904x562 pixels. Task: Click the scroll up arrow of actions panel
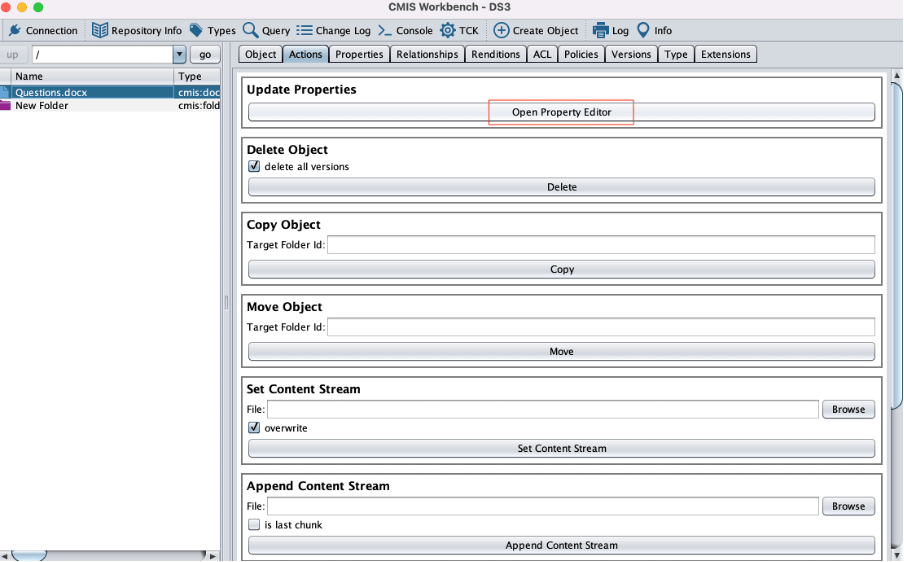point(897,75)
